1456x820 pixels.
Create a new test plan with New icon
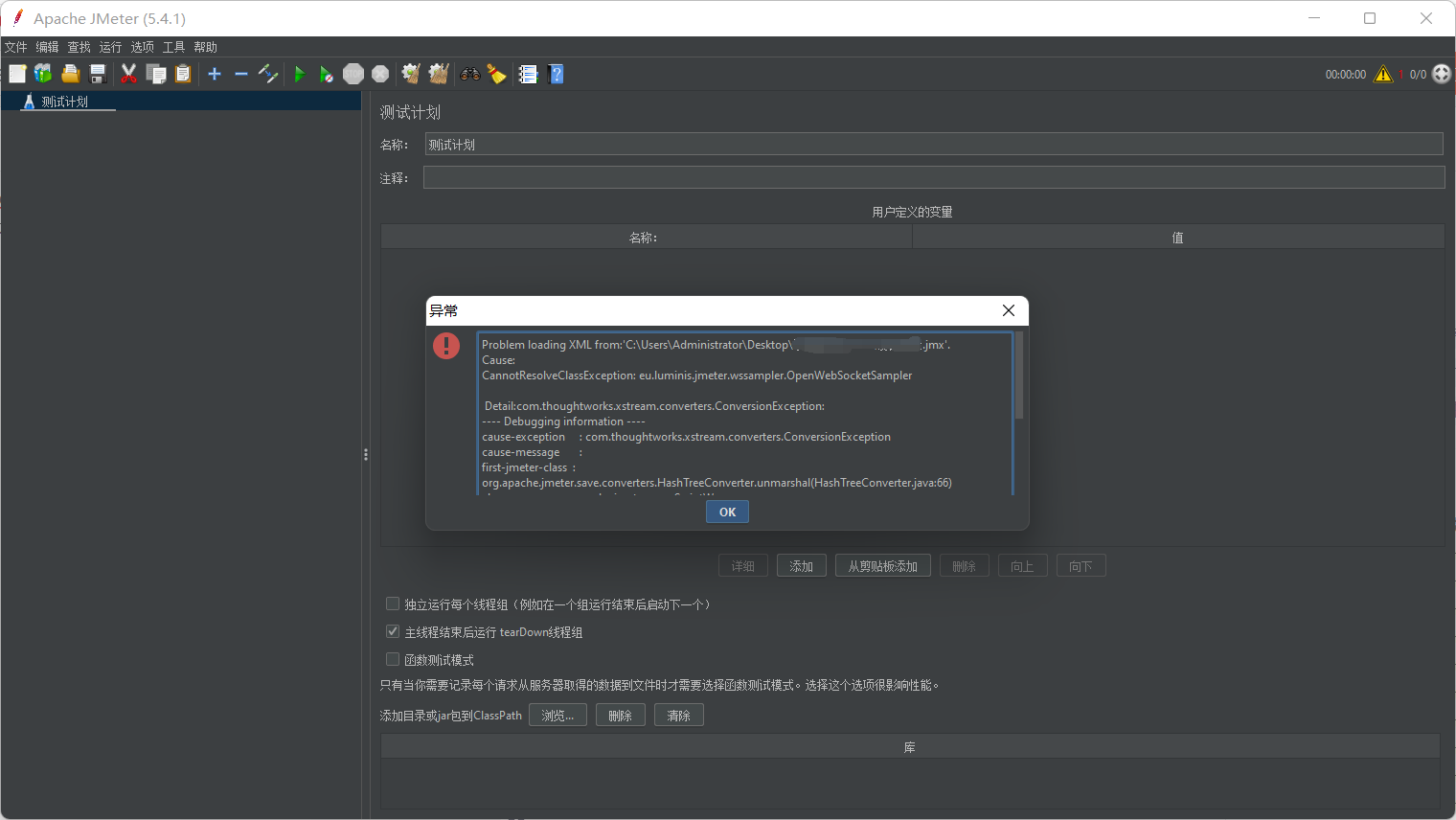(17, 74)
